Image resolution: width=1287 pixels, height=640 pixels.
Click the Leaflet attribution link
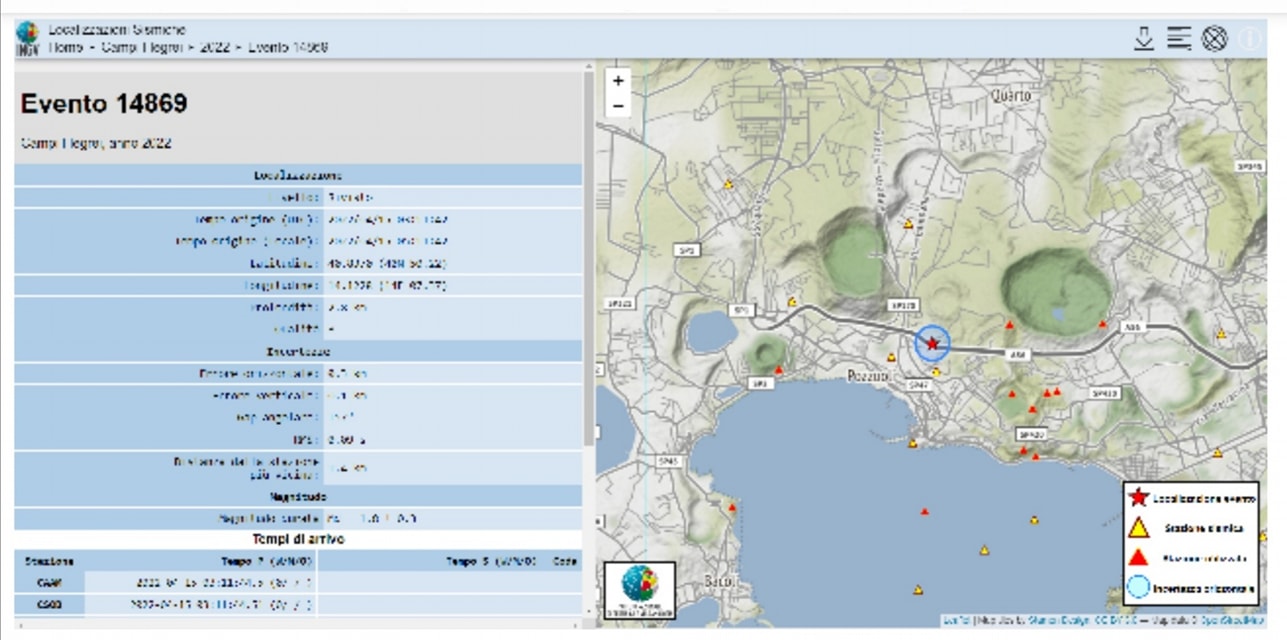[958, 621]
